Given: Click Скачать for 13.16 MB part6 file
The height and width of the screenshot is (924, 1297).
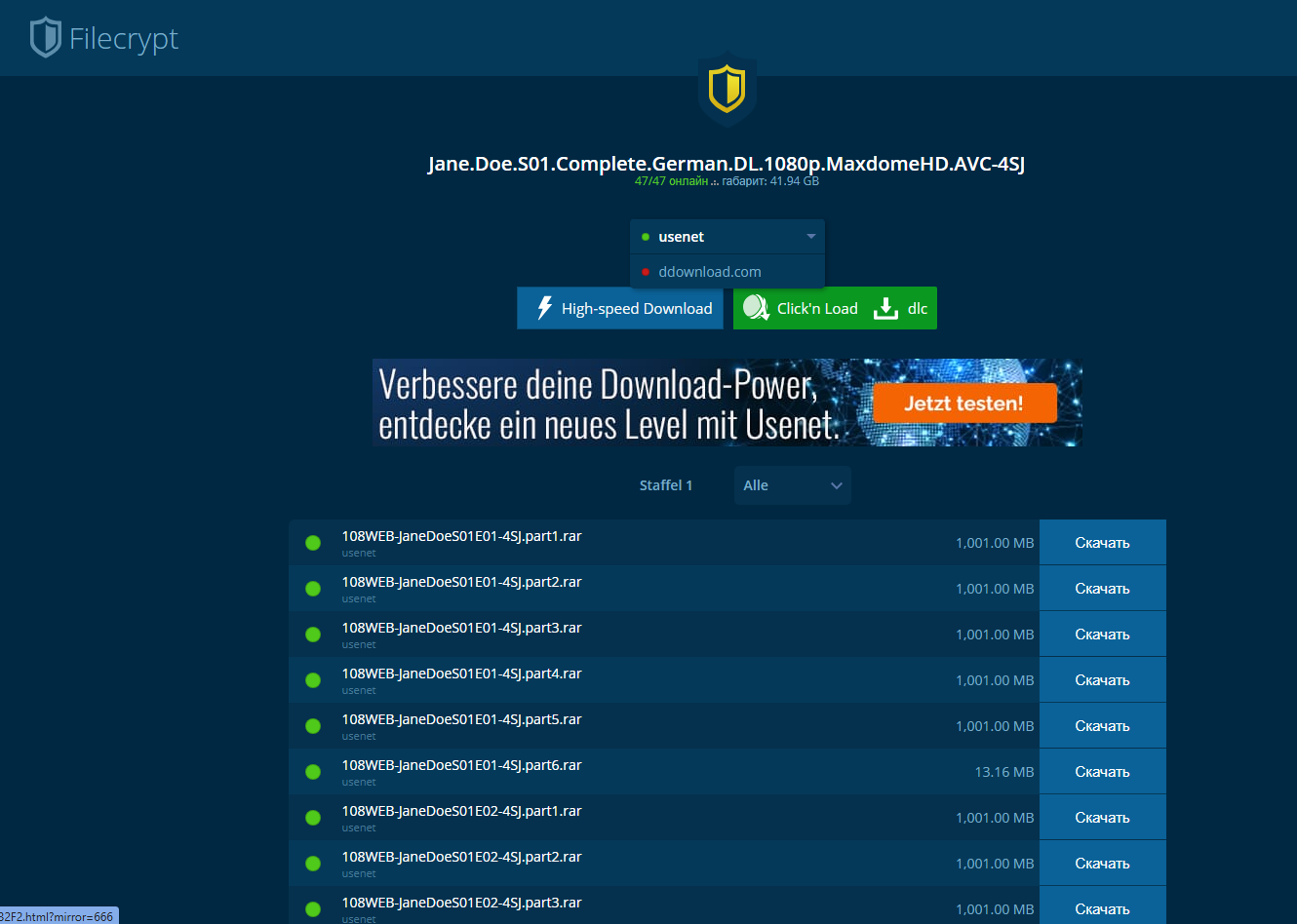Looking at the screenshot, I should (x=1102, y=772).
